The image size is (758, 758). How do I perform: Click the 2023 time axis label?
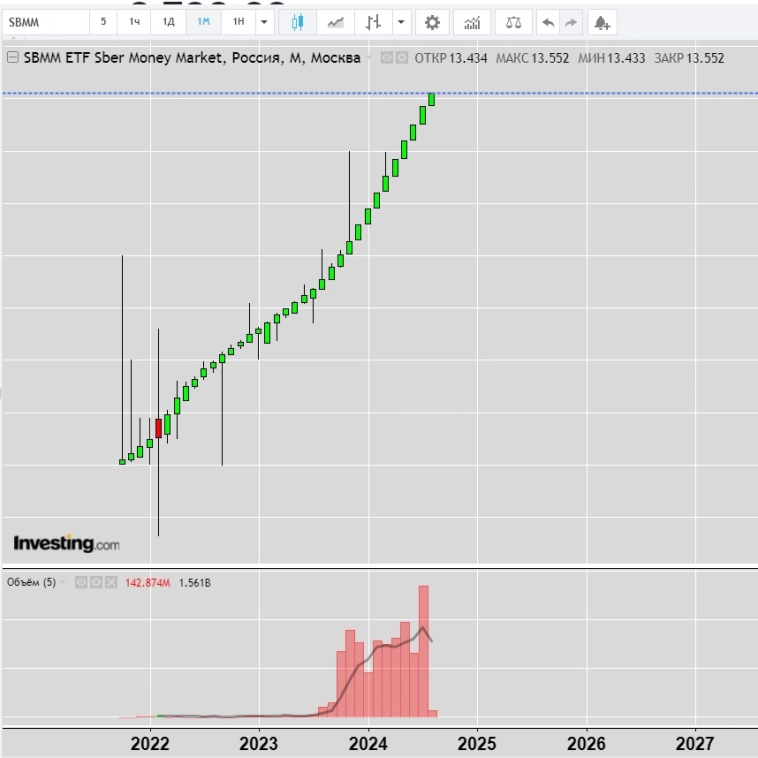259,743
